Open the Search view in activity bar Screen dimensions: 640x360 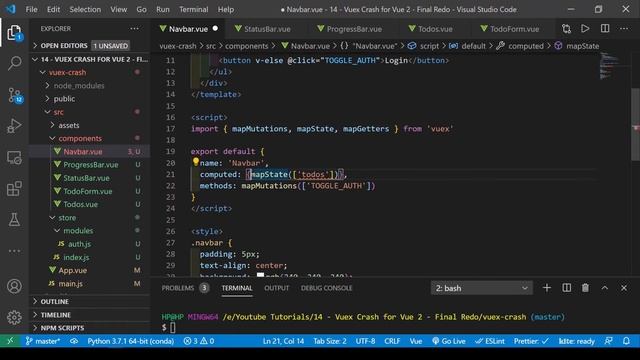pos(14,63)
